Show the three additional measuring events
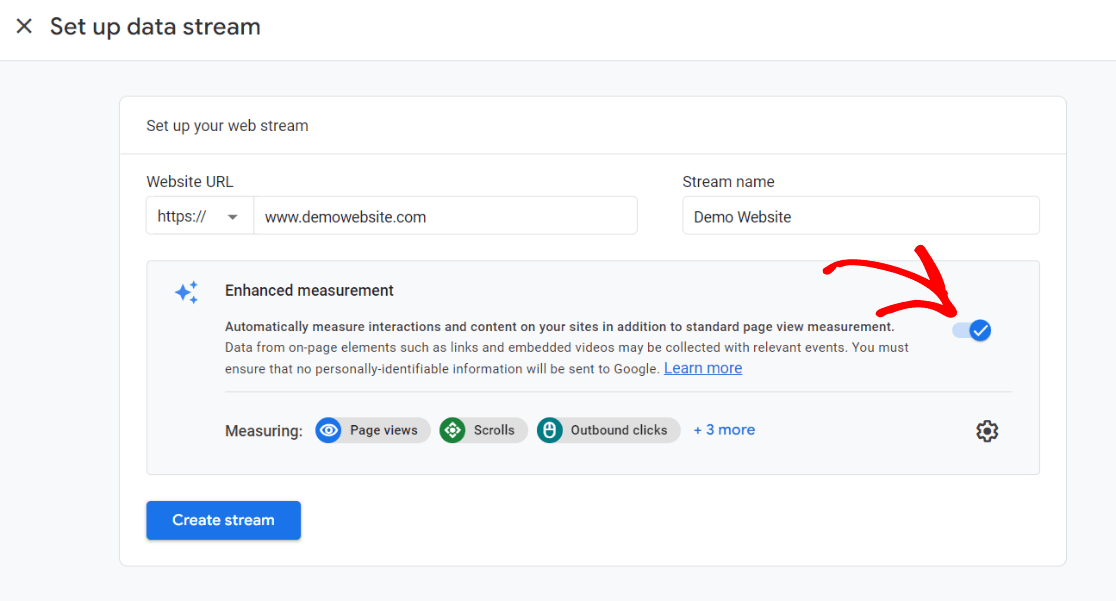The height and width of the screenshot is (601, 1116). click(724, 429)
